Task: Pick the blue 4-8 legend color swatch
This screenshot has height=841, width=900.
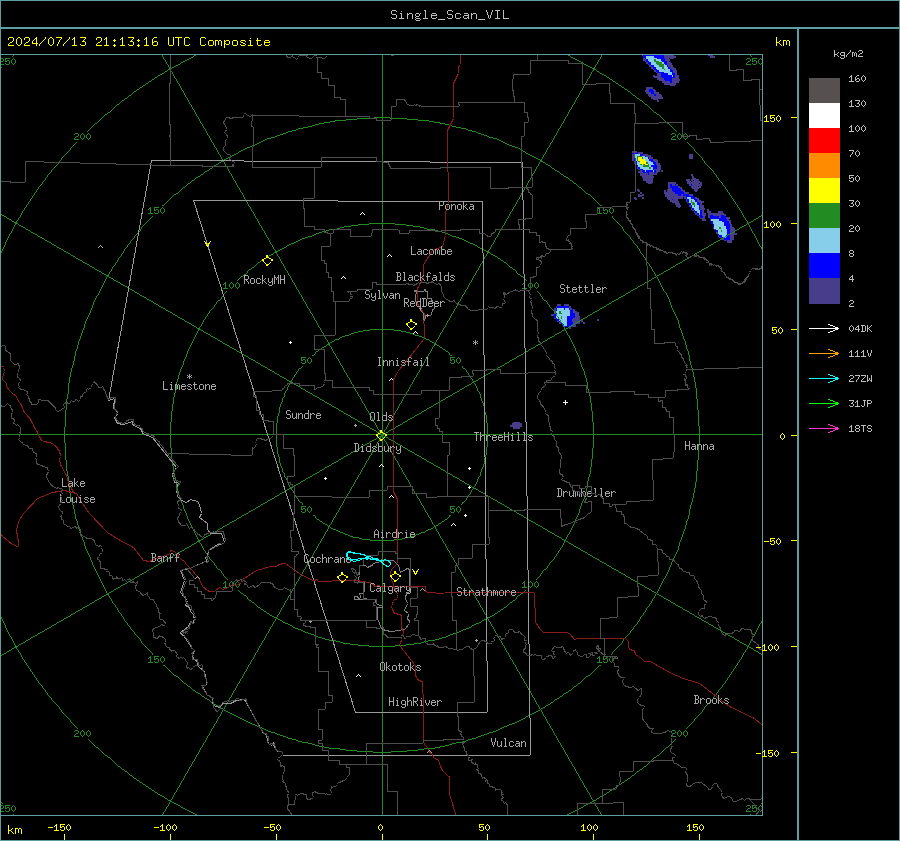Action: click(824, 266)
